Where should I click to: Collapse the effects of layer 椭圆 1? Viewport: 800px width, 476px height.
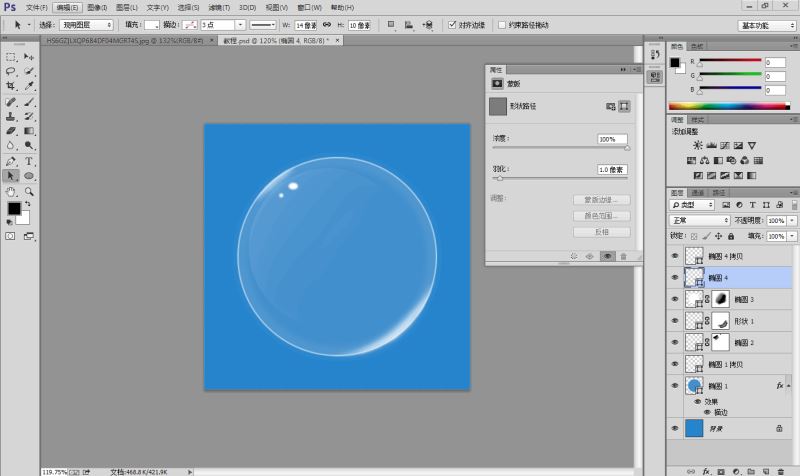point(790,385)
